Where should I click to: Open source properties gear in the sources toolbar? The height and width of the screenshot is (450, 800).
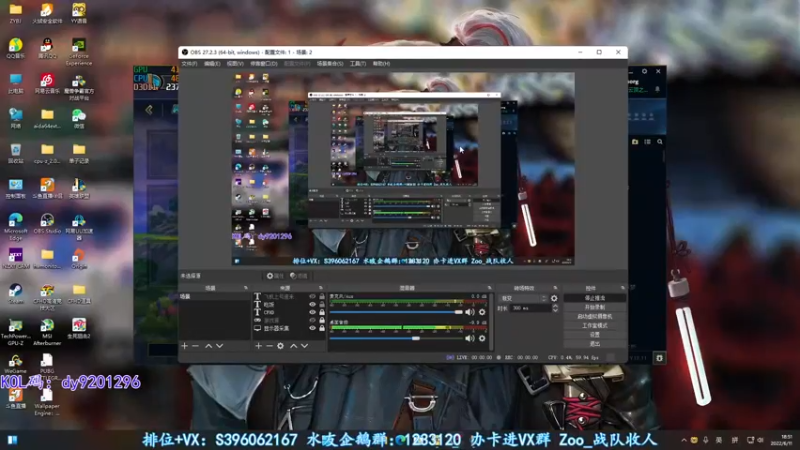(x=280, y=346)
